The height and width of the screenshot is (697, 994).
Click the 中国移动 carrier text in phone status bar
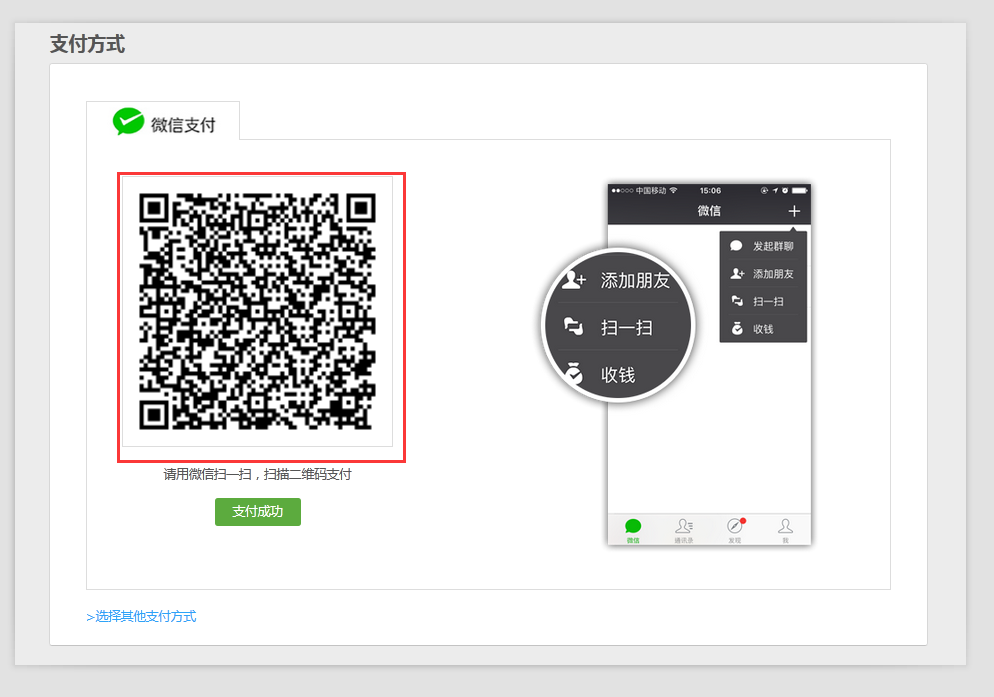tap(651, 190)
